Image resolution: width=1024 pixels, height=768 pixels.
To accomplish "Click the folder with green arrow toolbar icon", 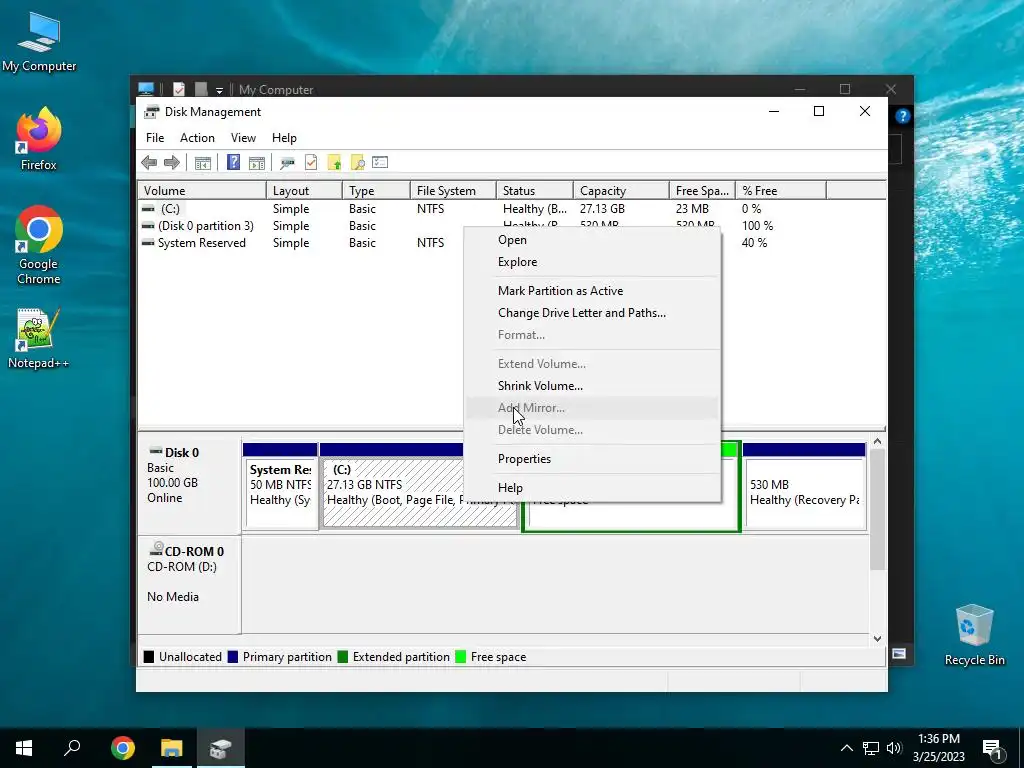I will (x=334, y=163).
